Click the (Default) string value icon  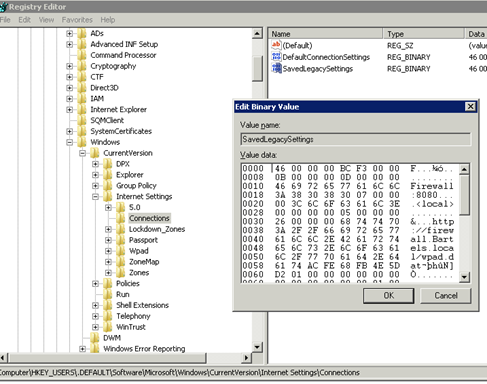(x=276, y=45)
